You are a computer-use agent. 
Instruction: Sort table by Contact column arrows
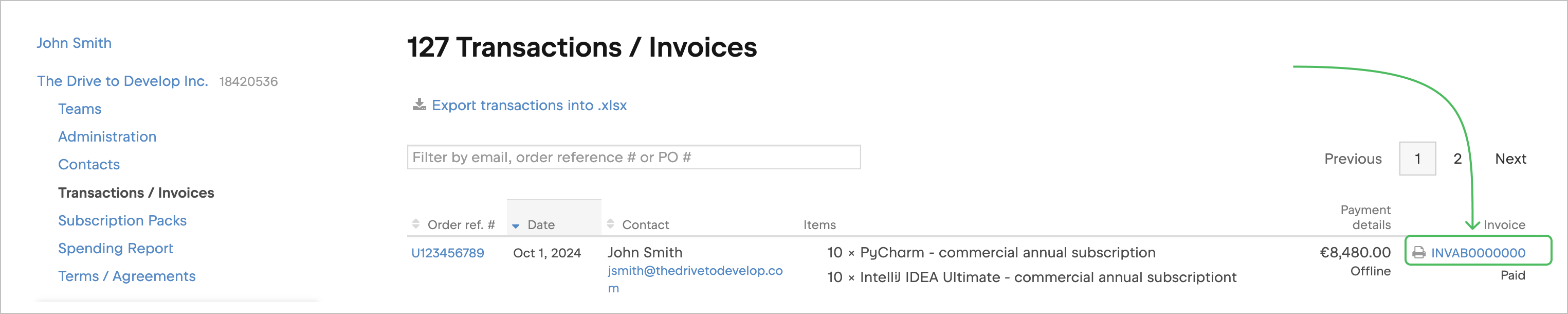pos(611,224)
